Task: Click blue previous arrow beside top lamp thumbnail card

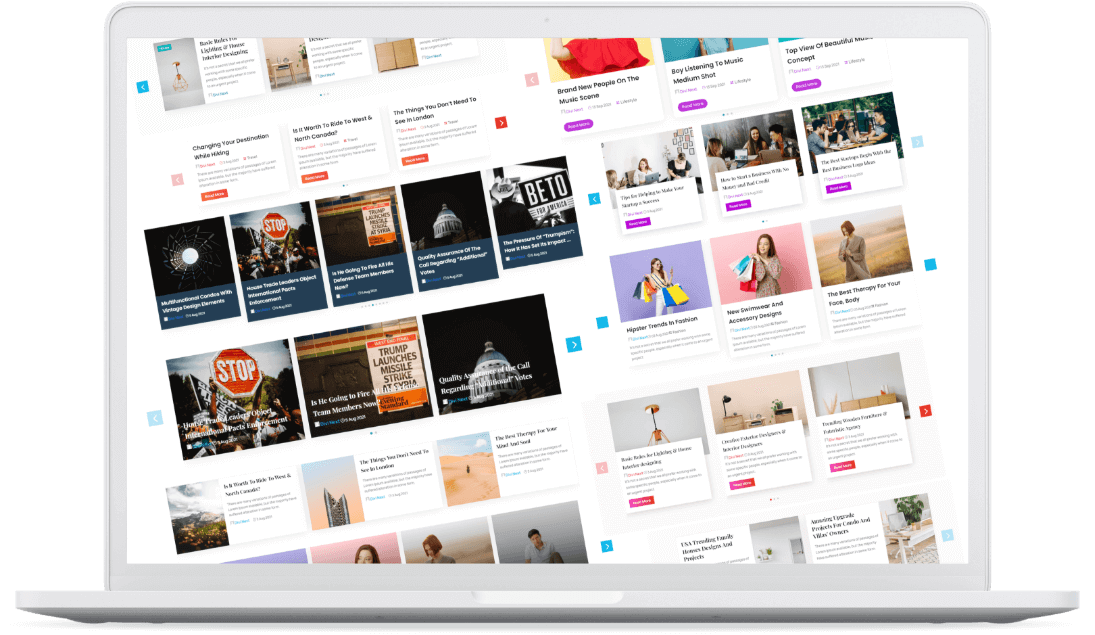Action: tap(142, 87)
